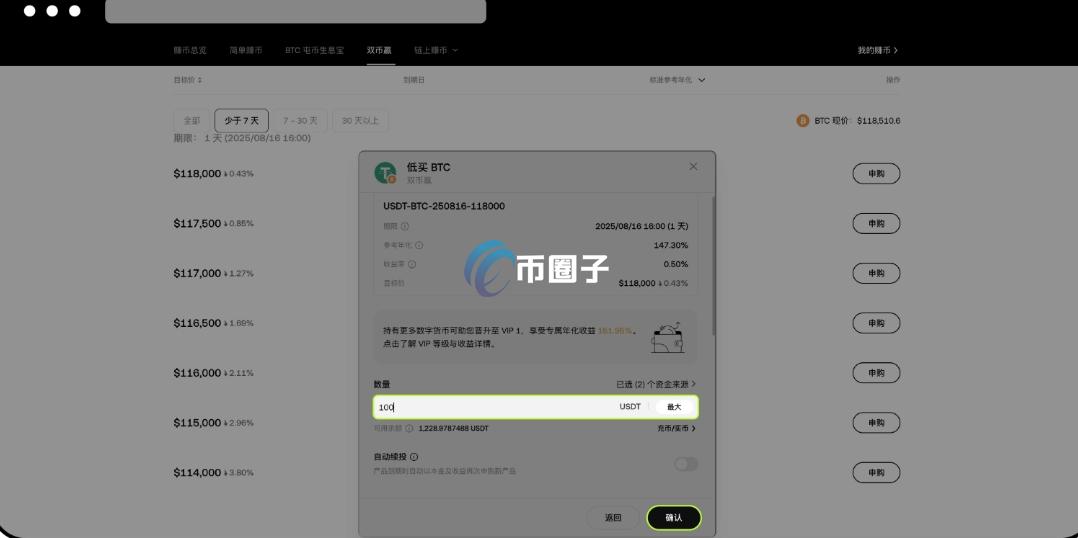1078x538 pixels.
Task: Click the USDT-BTC coin icon in dialog header
Action: 386,172
